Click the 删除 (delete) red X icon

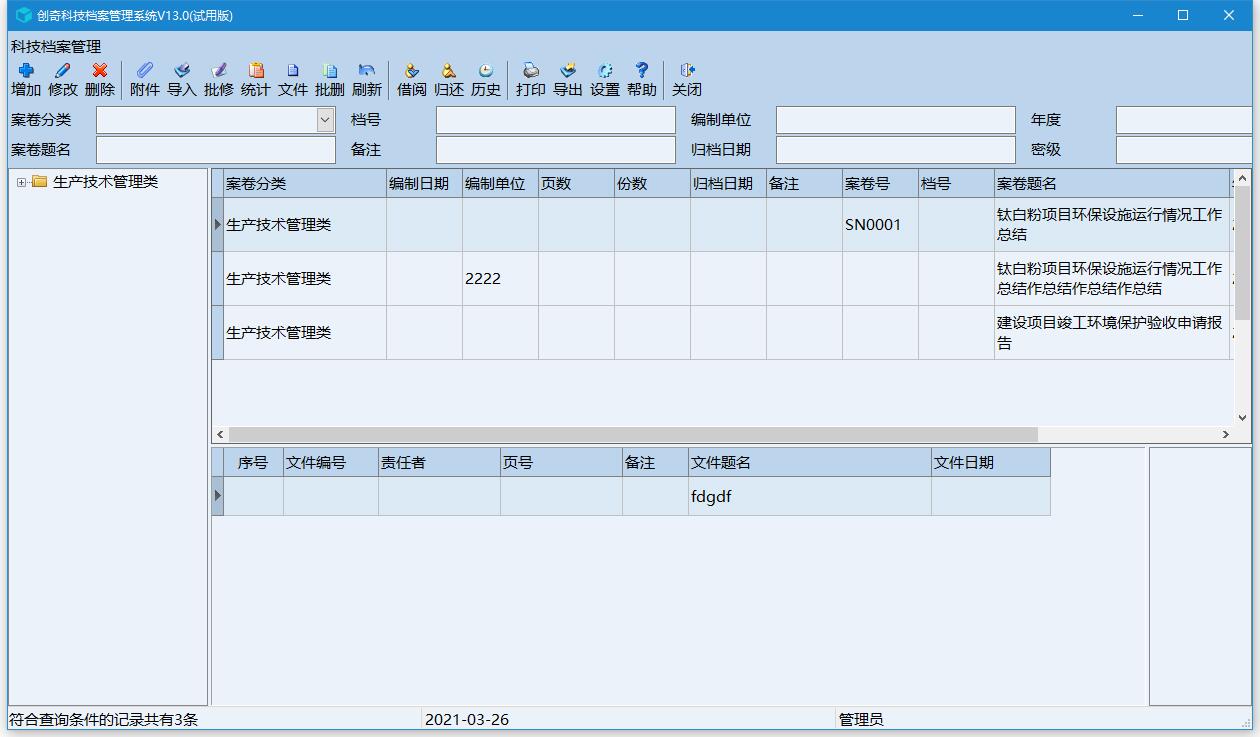pyautogui.click(x=100, y=70)
